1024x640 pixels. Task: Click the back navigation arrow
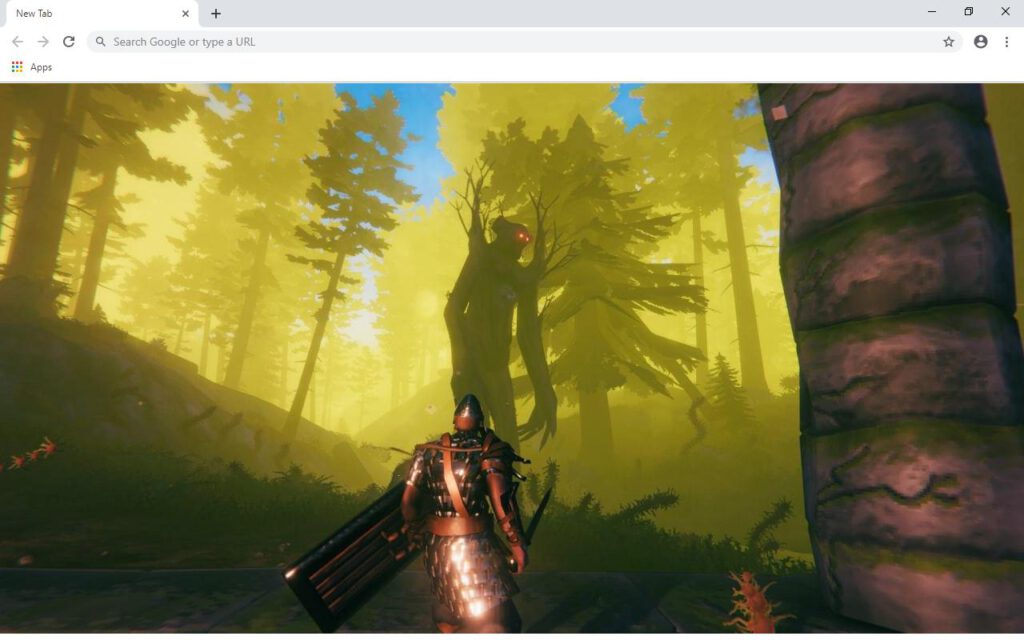click(18, 42)
